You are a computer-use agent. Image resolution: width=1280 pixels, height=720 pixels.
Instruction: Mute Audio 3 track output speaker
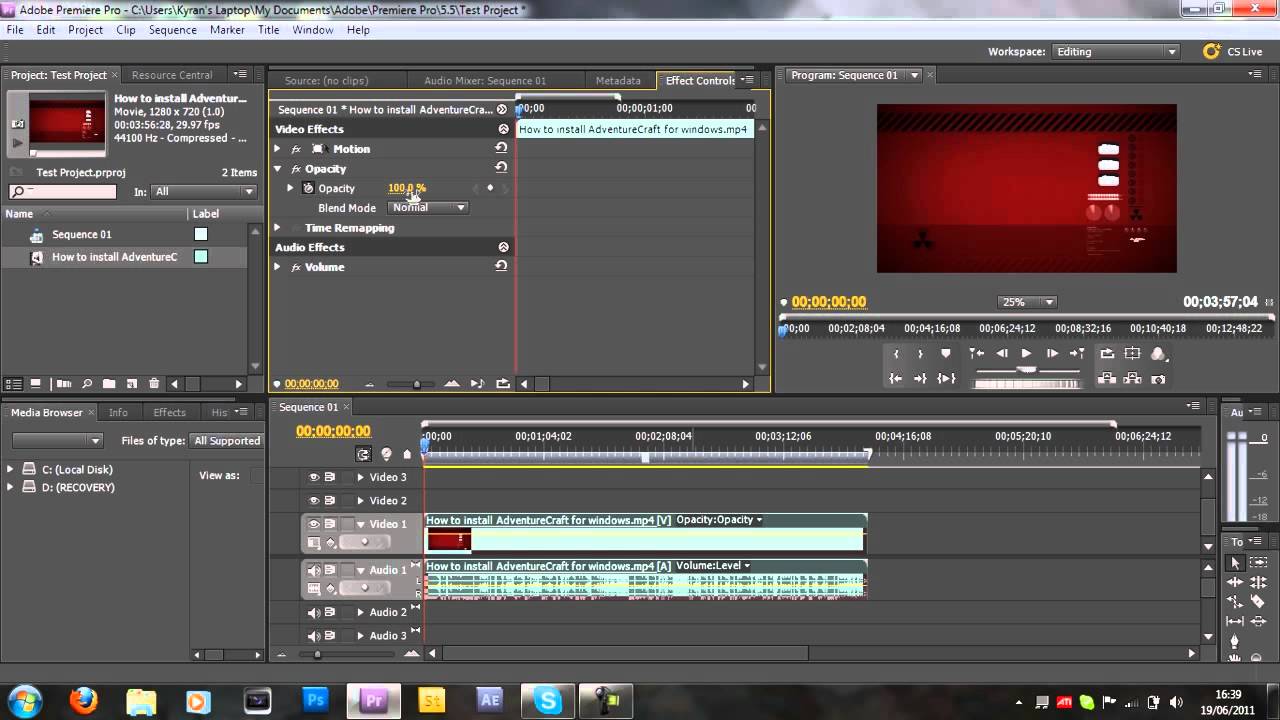tap(314, 636)
